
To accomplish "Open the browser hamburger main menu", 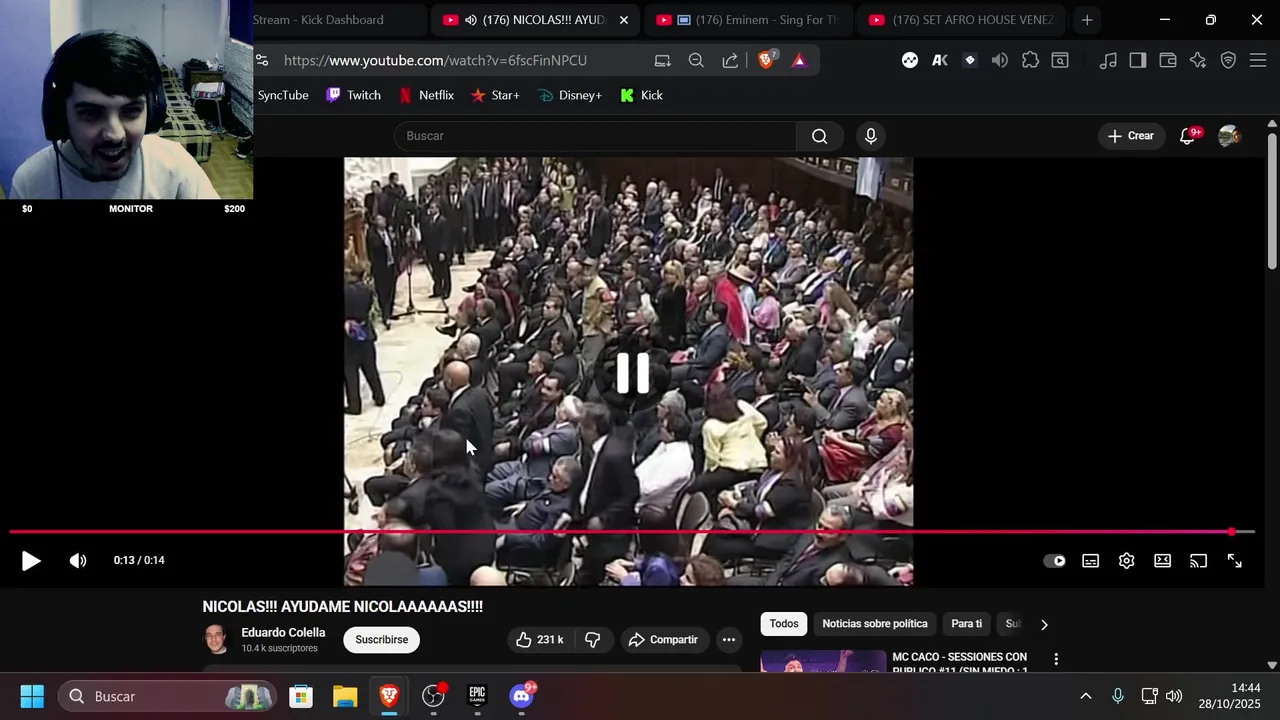I will [1259, 61].
